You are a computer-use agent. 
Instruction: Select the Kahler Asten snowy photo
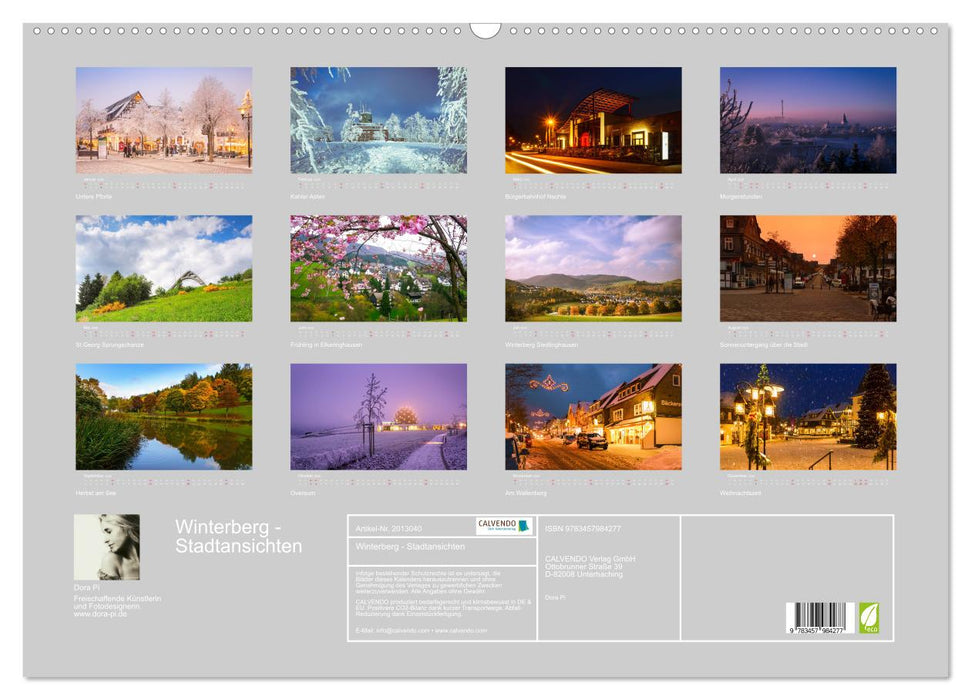[x=378, y=120]
